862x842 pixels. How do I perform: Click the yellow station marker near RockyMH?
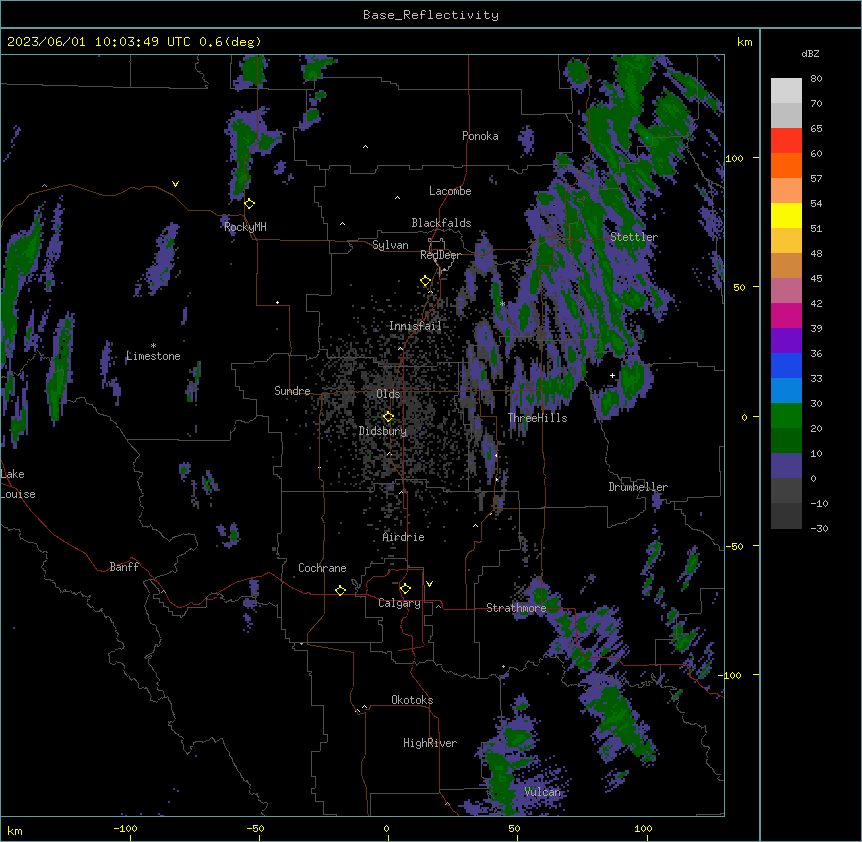249,204
